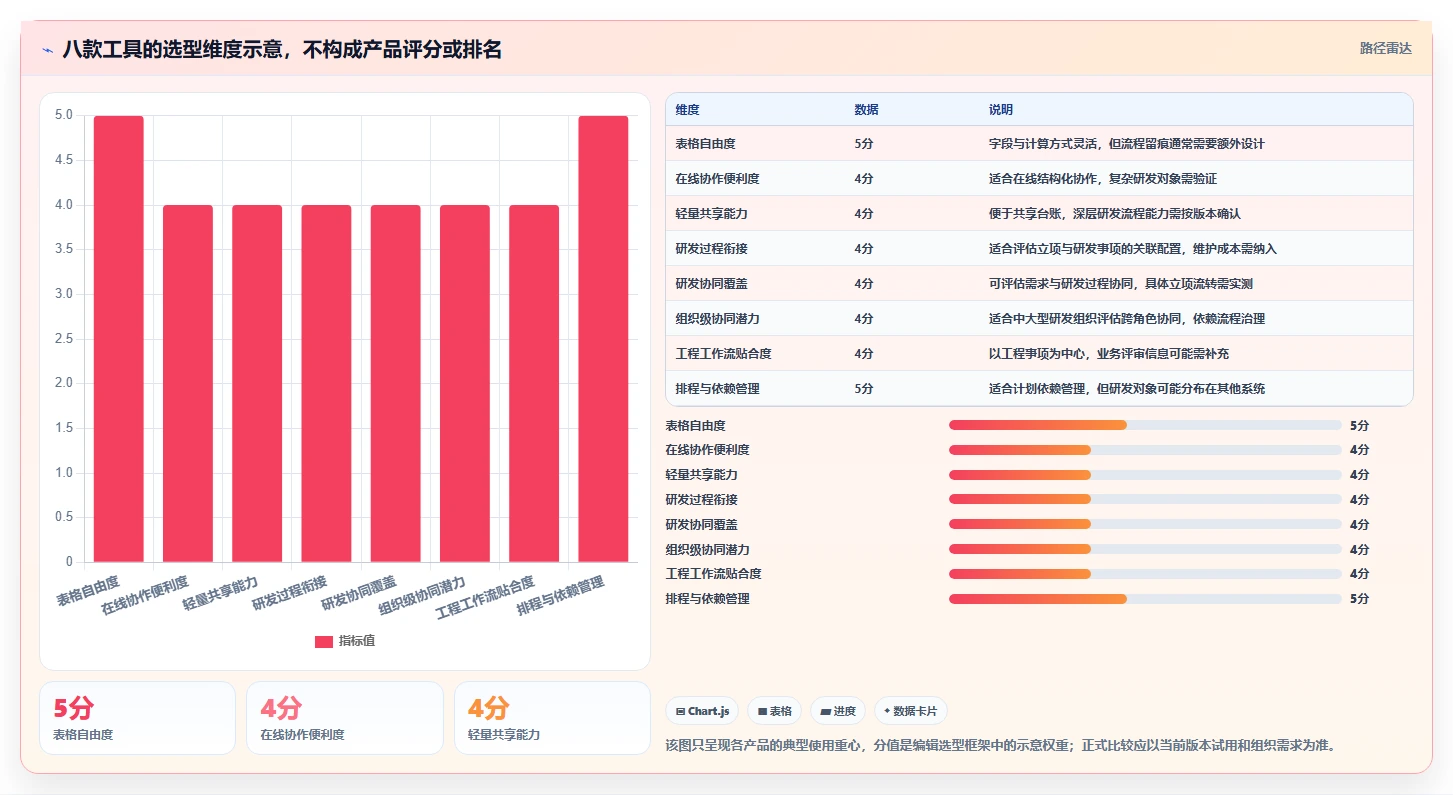Toggle the 指标值 legend color box
The width and height of the screenshot is (1453, 795).
(x=324, y=641)
